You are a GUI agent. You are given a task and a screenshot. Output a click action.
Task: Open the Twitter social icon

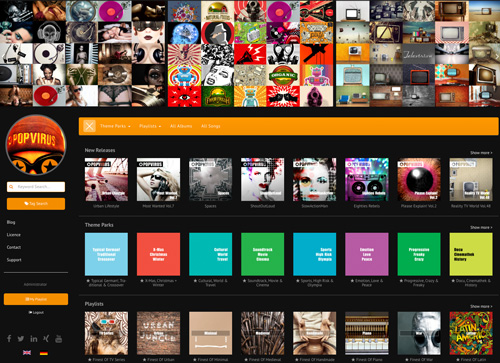pyautogui.click(x=21, y=339)
